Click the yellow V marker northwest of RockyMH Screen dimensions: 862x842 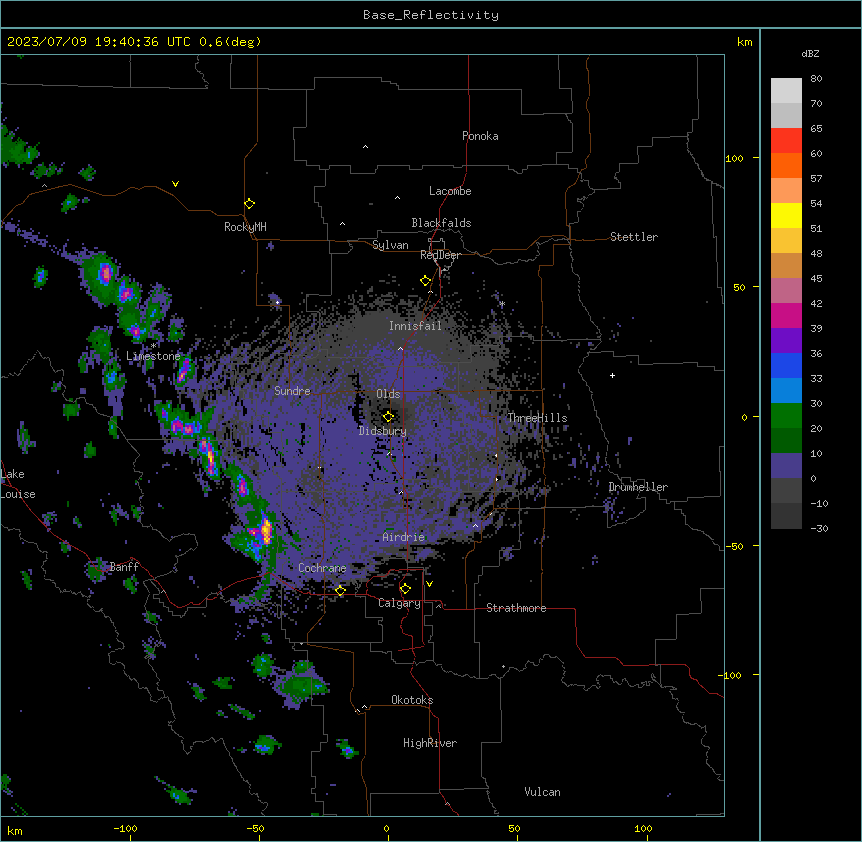(x=175, y=184)
